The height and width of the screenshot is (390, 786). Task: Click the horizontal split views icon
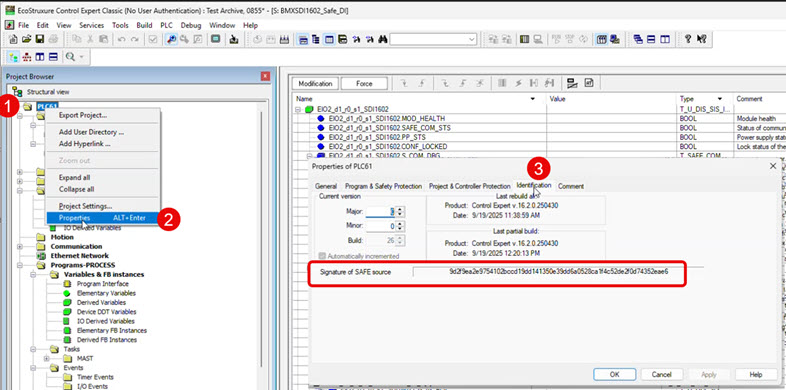click(x=53, y=57)
